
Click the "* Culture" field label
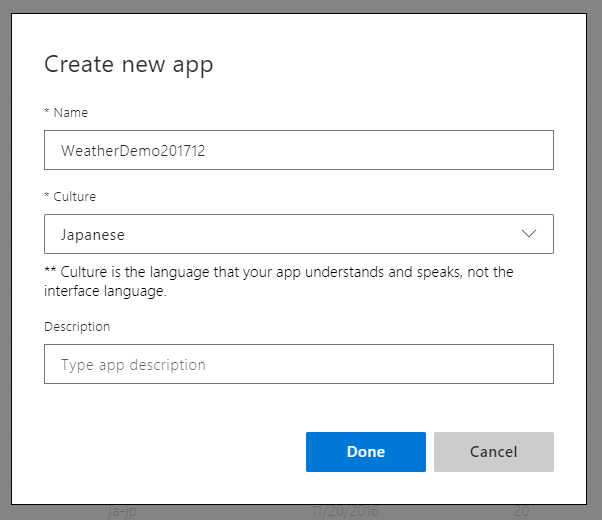pos(70,197)
